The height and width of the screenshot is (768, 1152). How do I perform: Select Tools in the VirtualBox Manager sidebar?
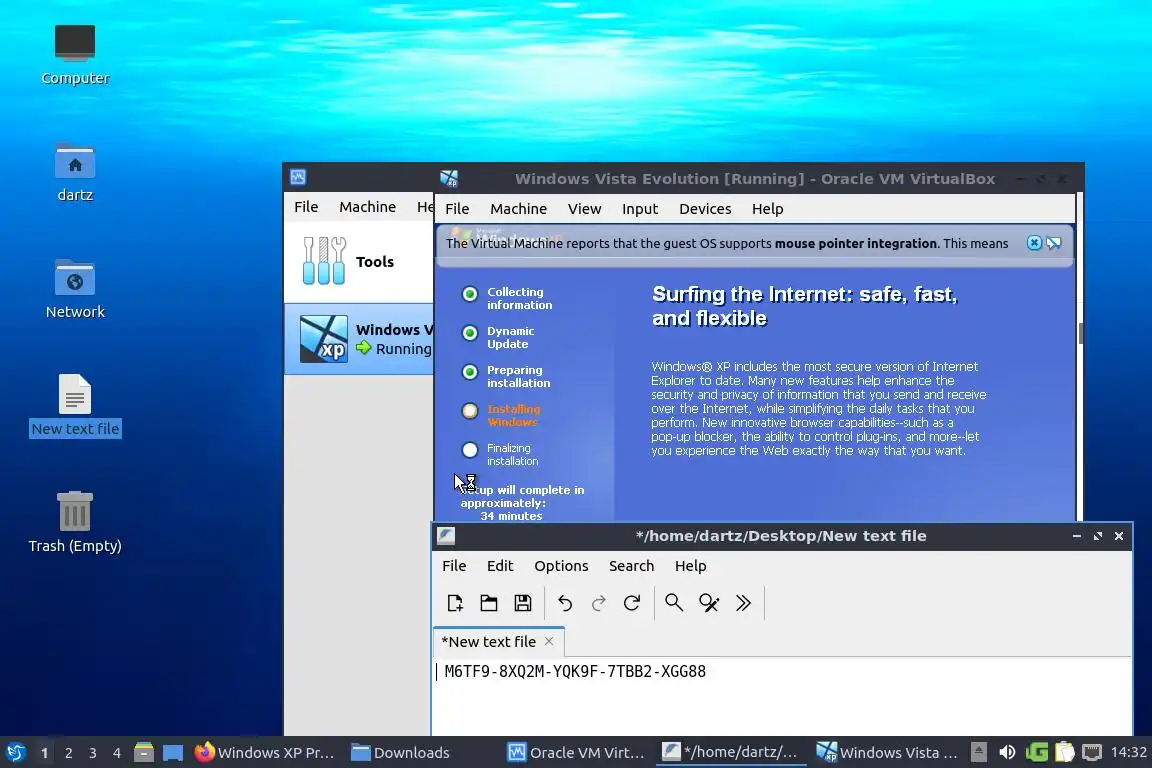[x=359, y=262]
